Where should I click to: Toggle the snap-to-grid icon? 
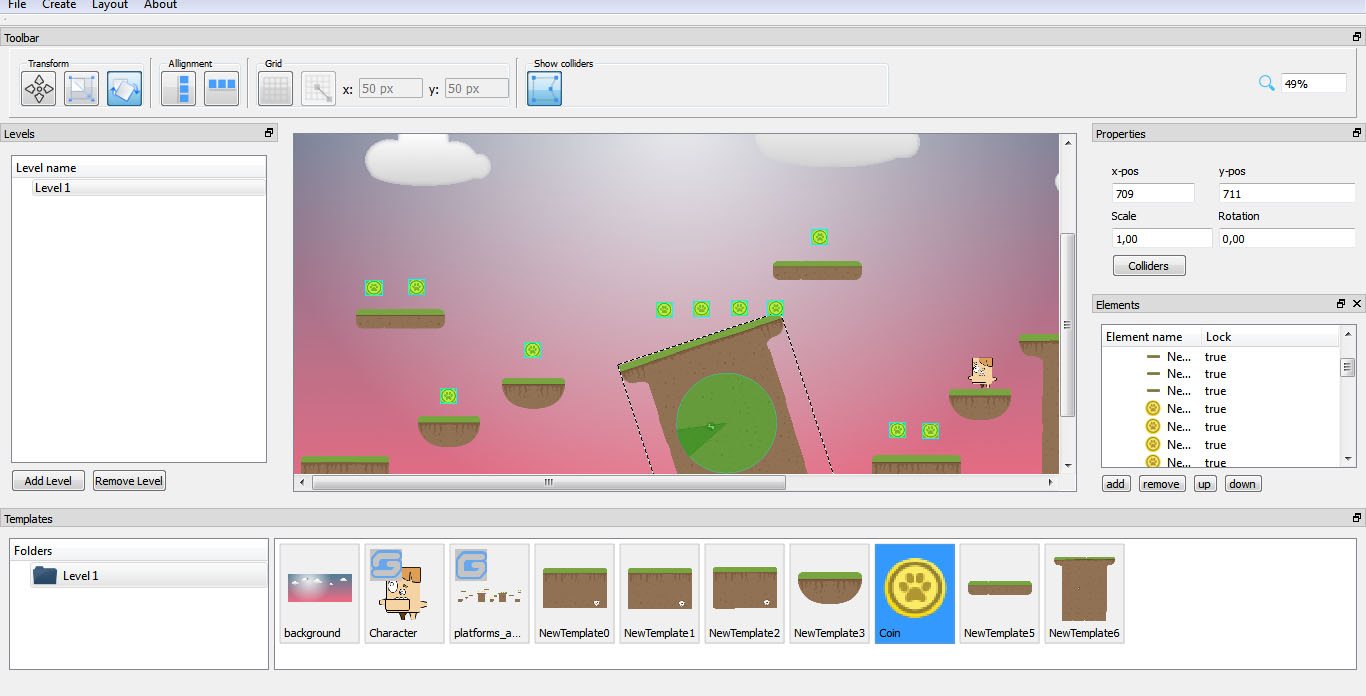(319, 89)
